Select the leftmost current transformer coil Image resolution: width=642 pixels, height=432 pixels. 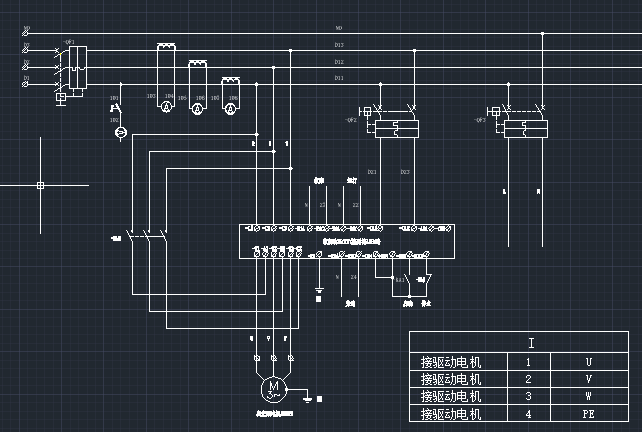[166, 46]
